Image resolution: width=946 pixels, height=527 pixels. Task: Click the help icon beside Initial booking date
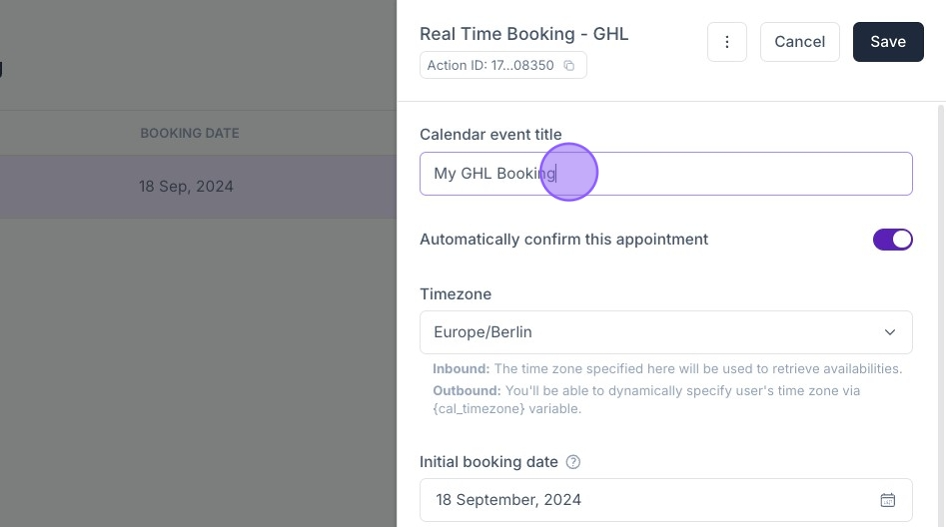(x=573, y=462)
